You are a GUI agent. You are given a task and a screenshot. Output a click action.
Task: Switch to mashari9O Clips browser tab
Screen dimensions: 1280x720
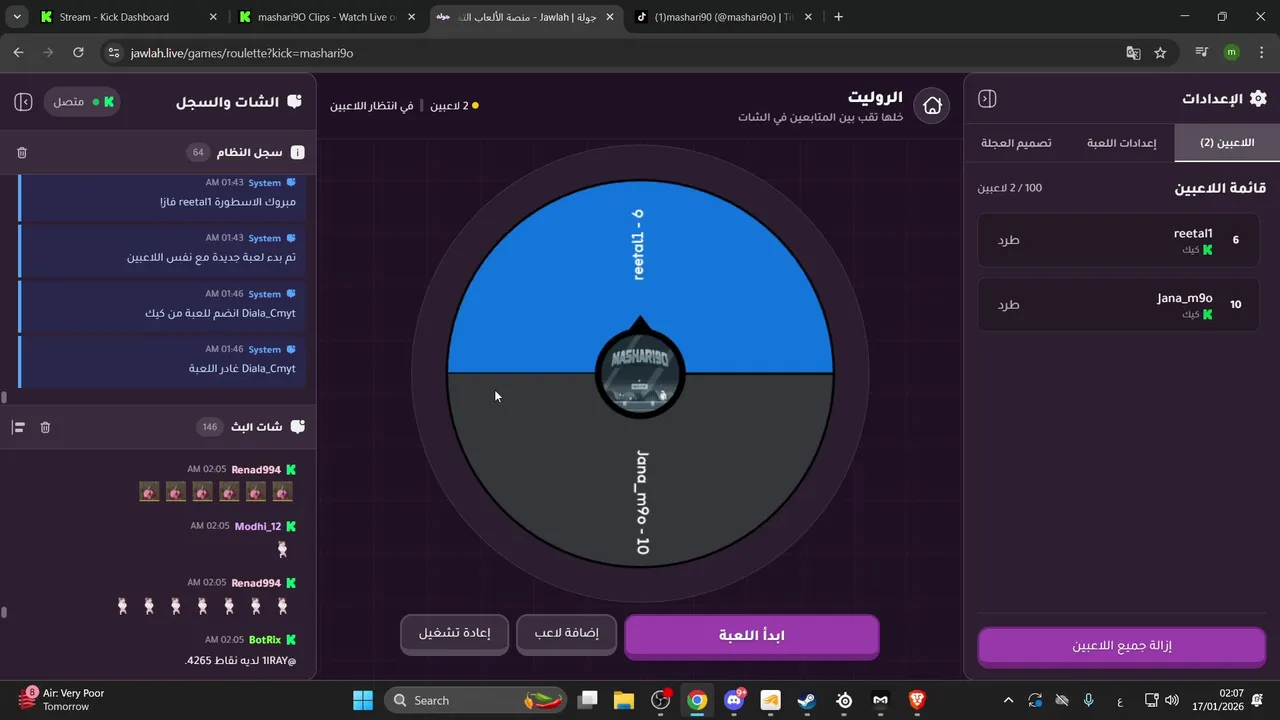point(328,17)
